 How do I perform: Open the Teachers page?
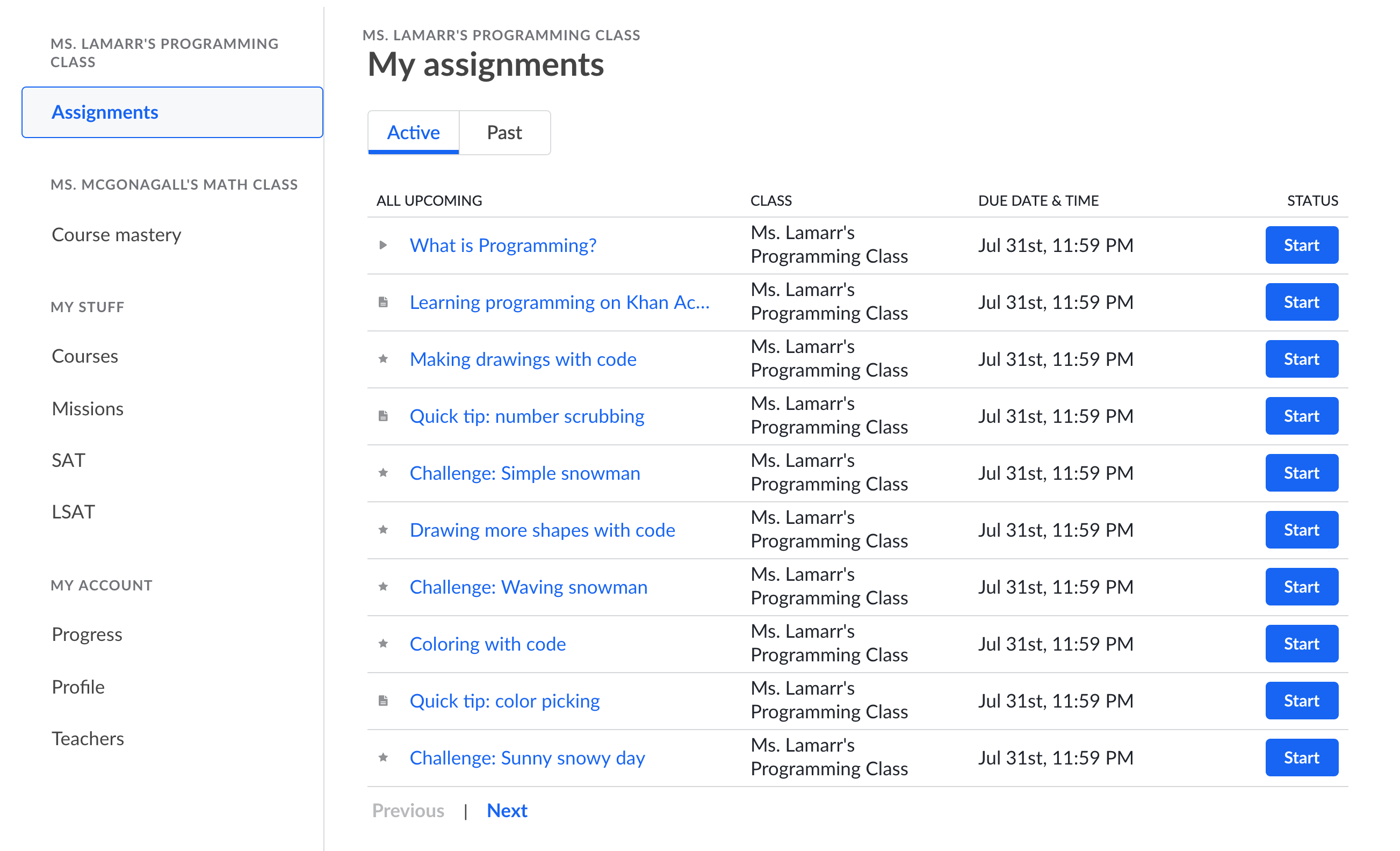click(x=88, y=738)
